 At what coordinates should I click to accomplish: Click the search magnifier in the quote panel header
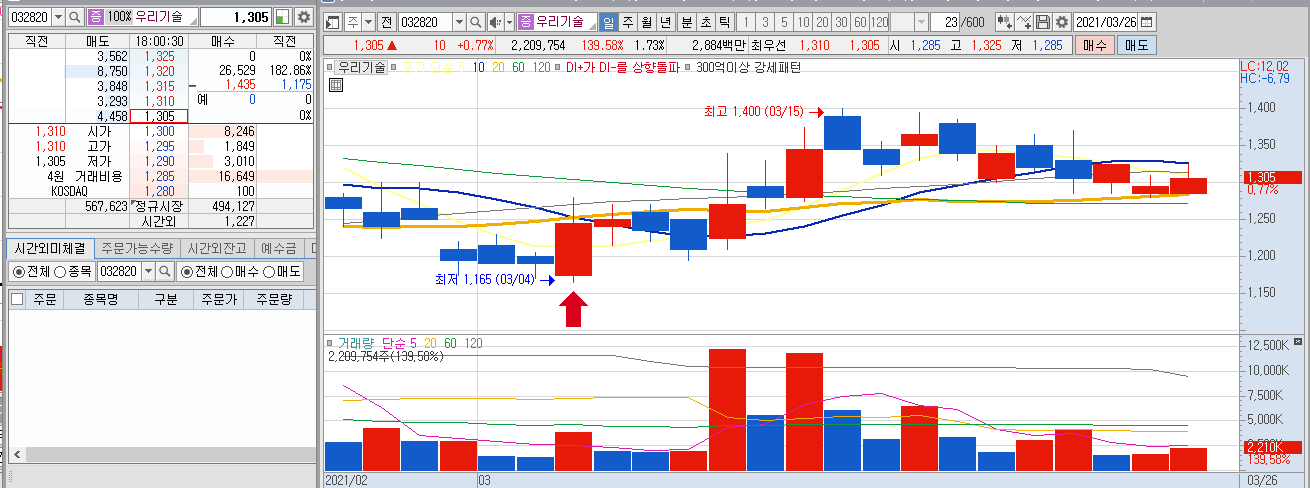point(76,17)
